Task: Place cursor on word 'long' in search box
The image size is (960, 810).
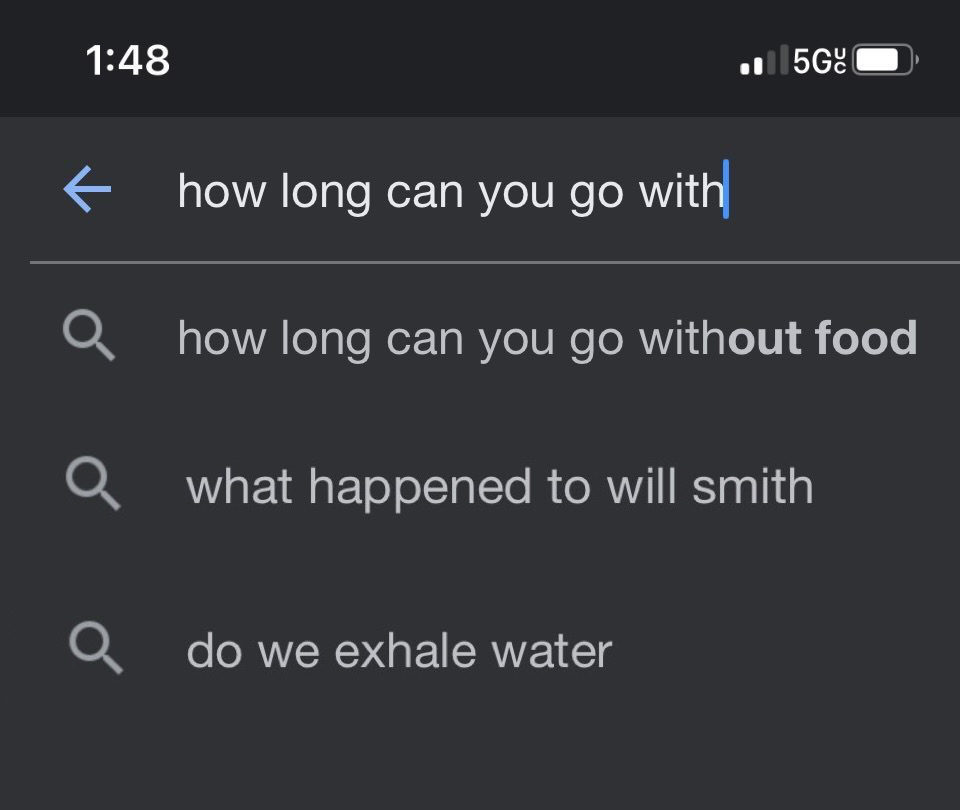Action: pos(326,193)
